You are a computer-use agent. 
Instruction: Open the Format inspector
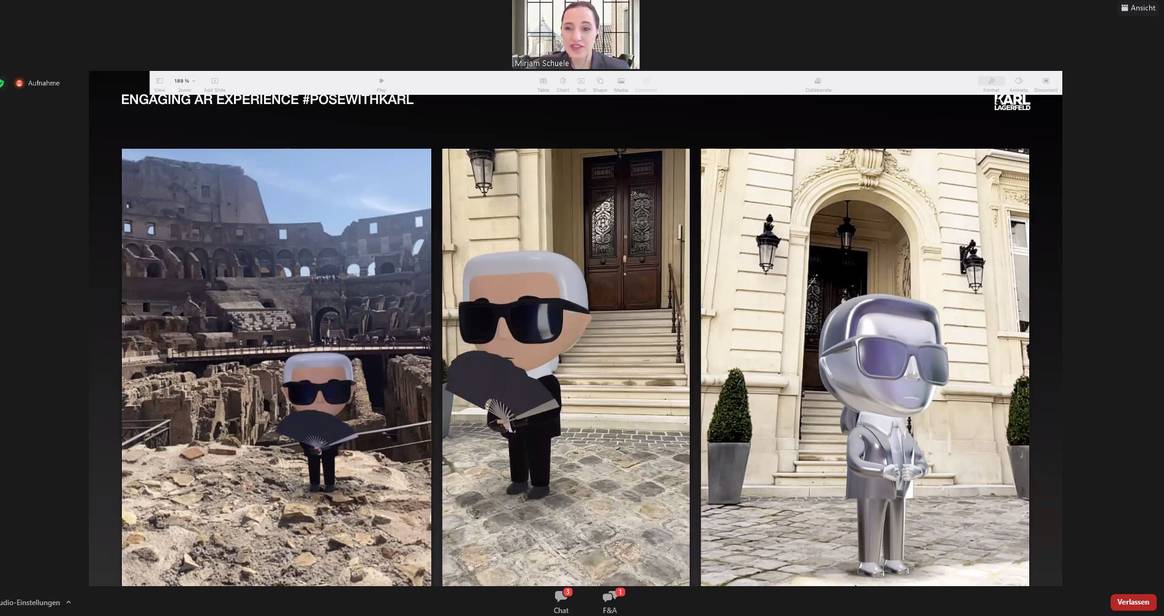tap(991, 84)
